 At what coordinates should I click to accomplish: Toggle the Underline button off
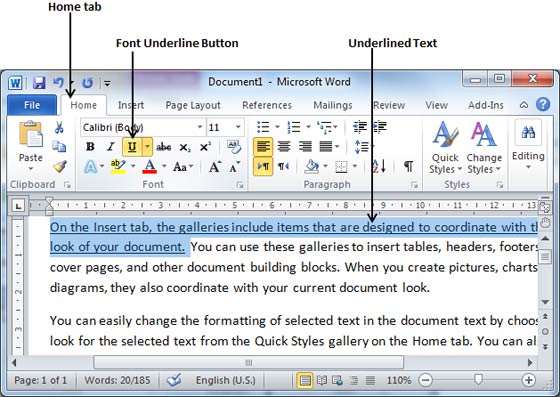pyautogui.click(x=132, y=147)
